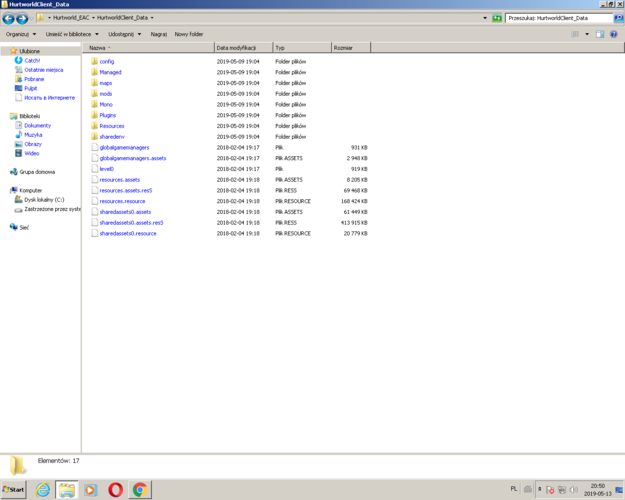Open Ulubione in the navigation pane
Screen dimensions: 625x500
click(29, 51)
